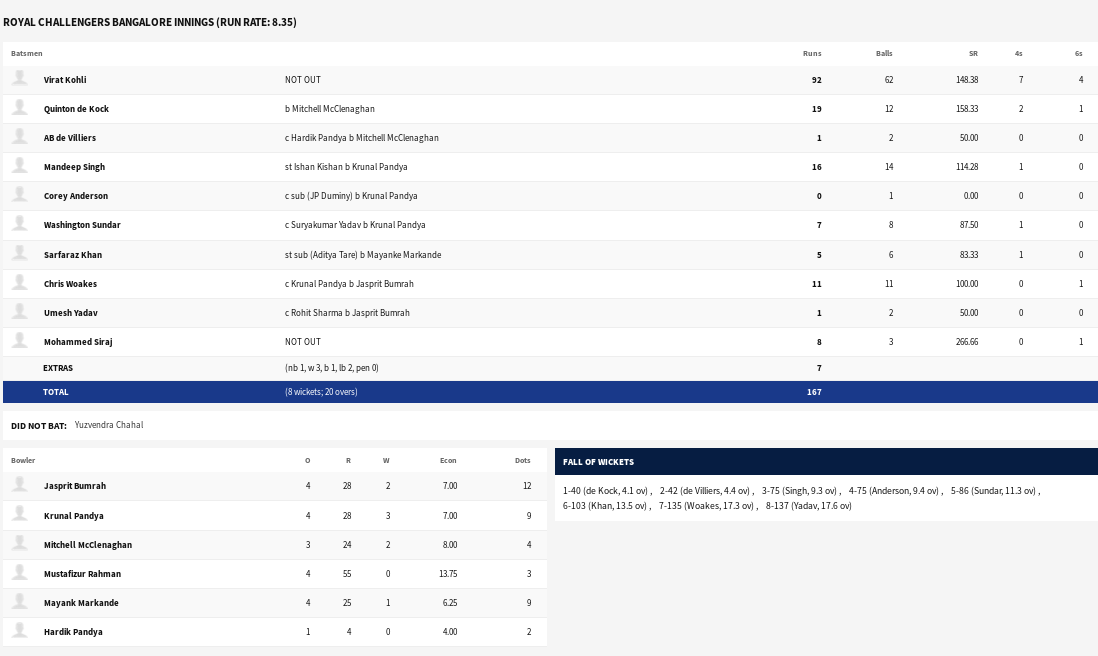The width and height of the screenshot is (1098, 656).
Task: Click AB de Villiers' avatar icon
Action: pos(20,137)
